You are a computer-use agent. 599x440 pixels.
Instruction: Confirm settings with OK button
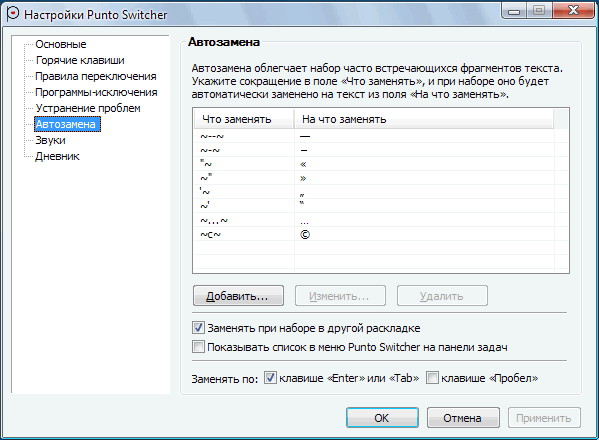pyautogui.click(x=382, y=418)
